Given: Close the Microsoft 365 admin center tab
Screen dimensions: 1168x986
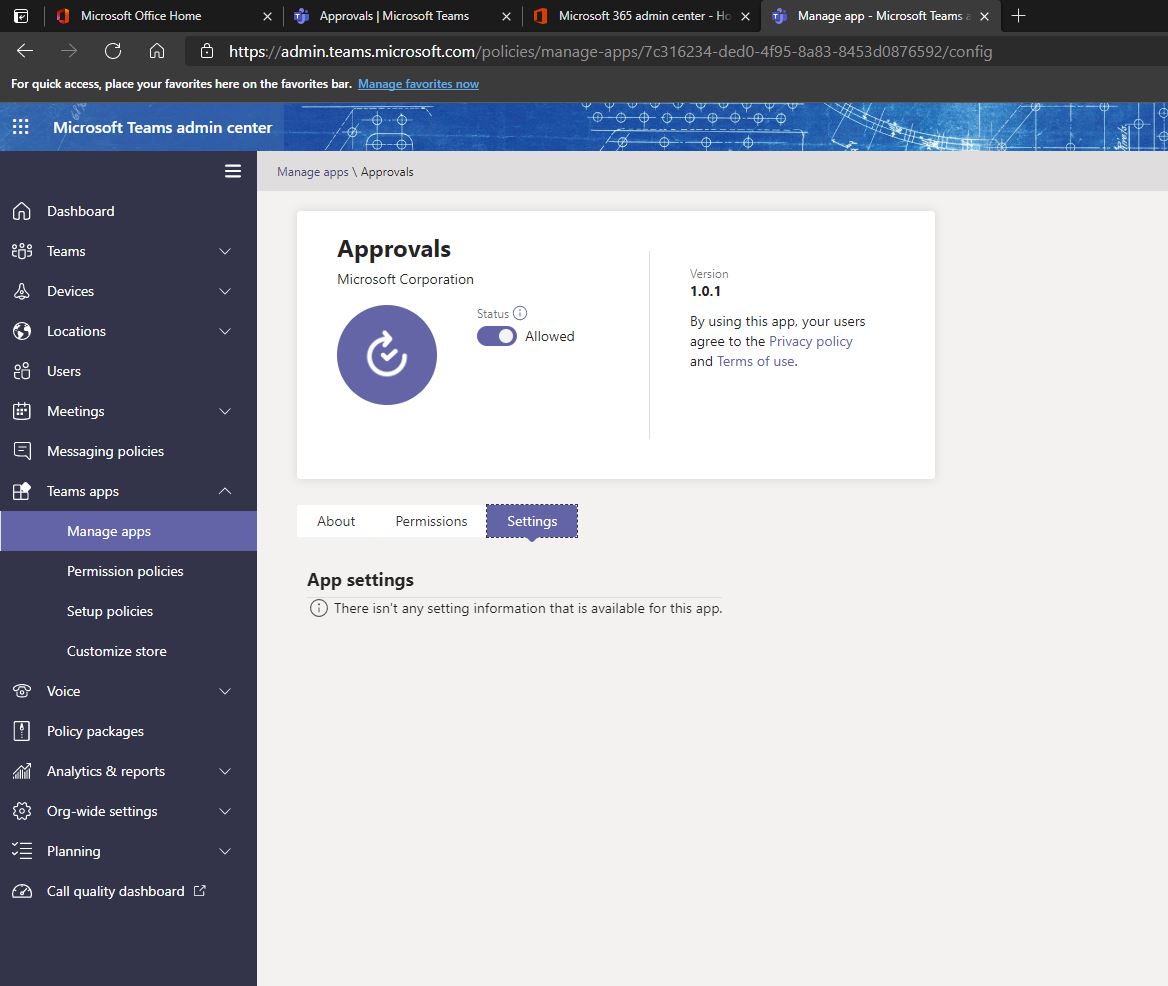Looking at the screenshot, I should coord(745,16).
